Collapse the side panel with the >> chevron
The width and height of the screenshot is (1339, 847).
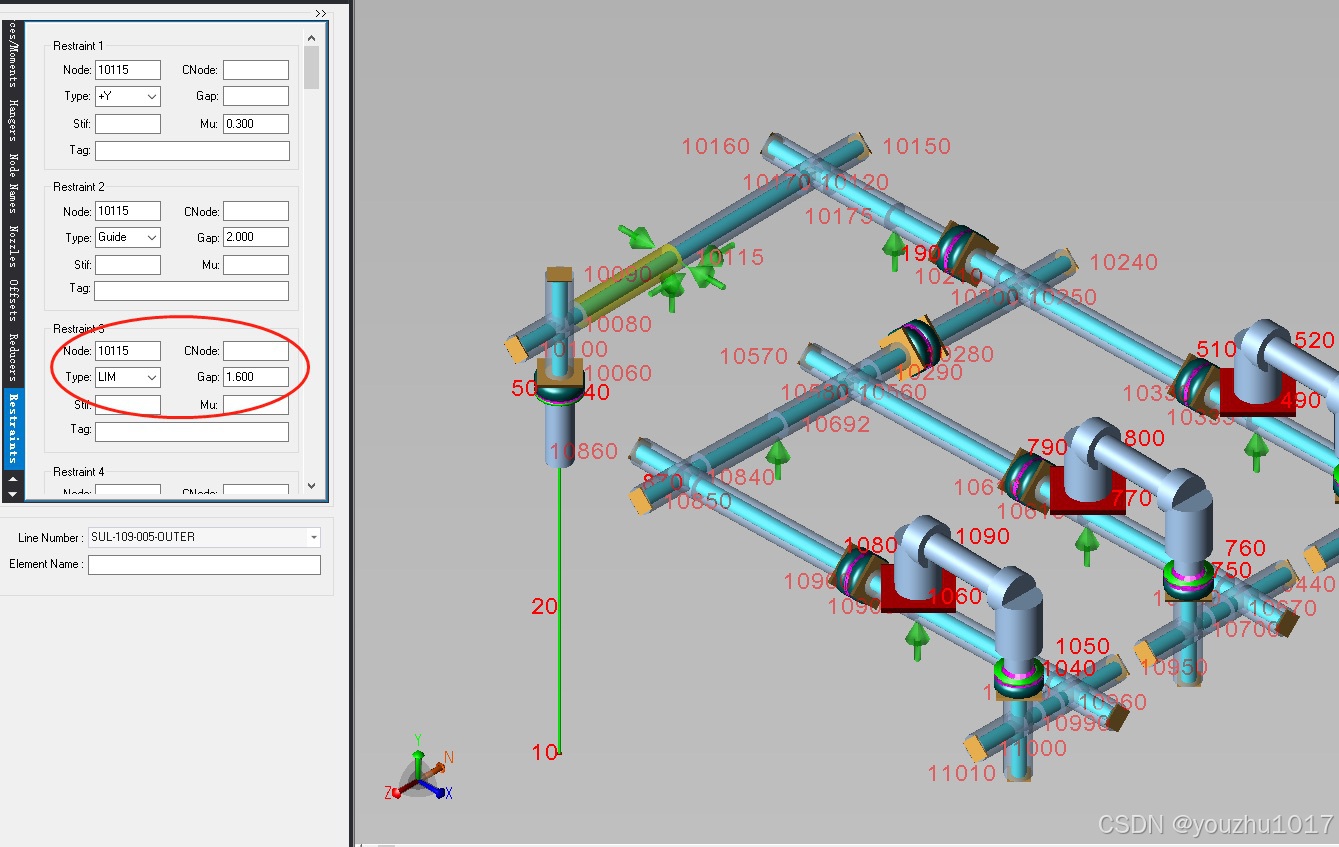[320, 13]
